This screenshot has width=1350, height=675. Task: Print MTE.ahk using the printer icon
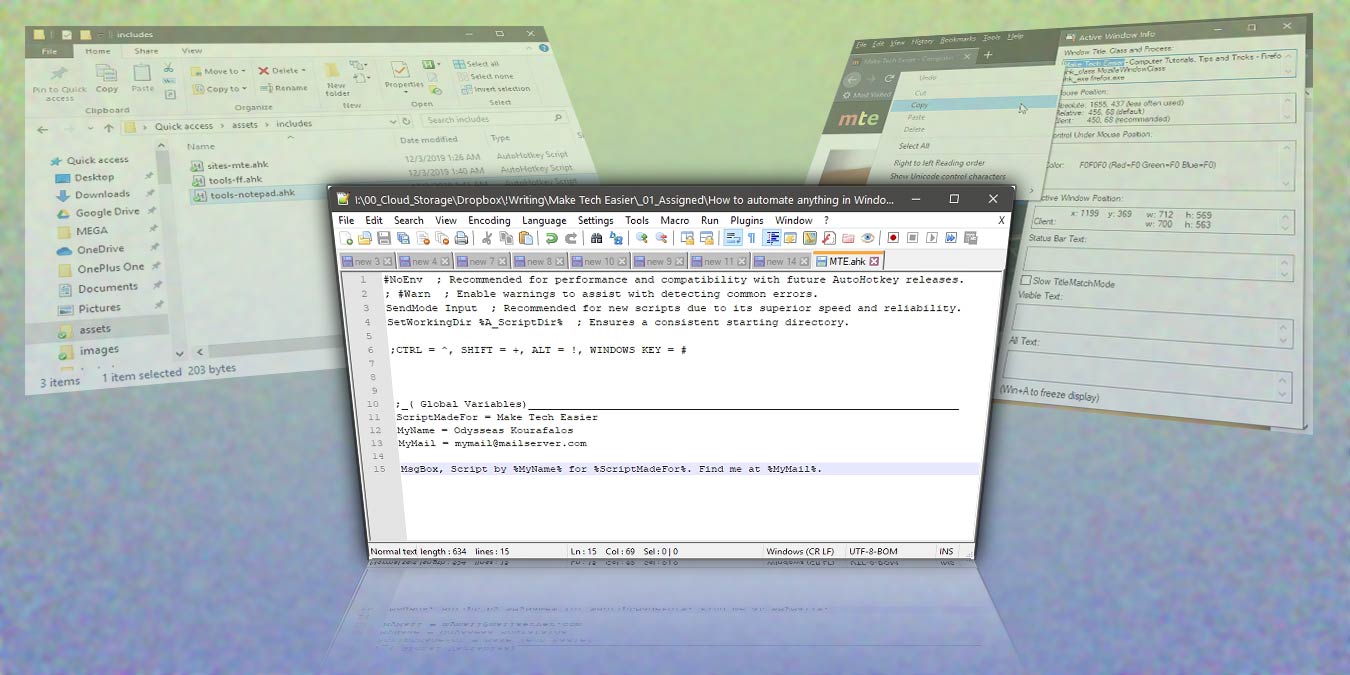(x=461, y=238)
